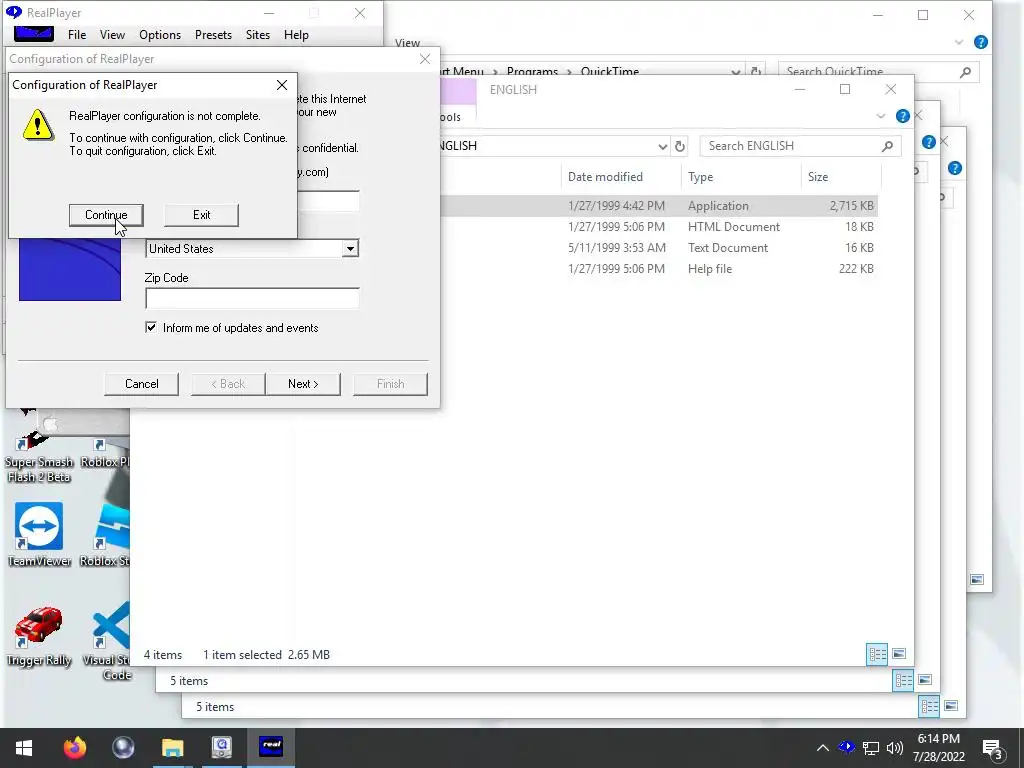Click Cancel in configuration wizard

pyautogui.click(x=142, y=384)
